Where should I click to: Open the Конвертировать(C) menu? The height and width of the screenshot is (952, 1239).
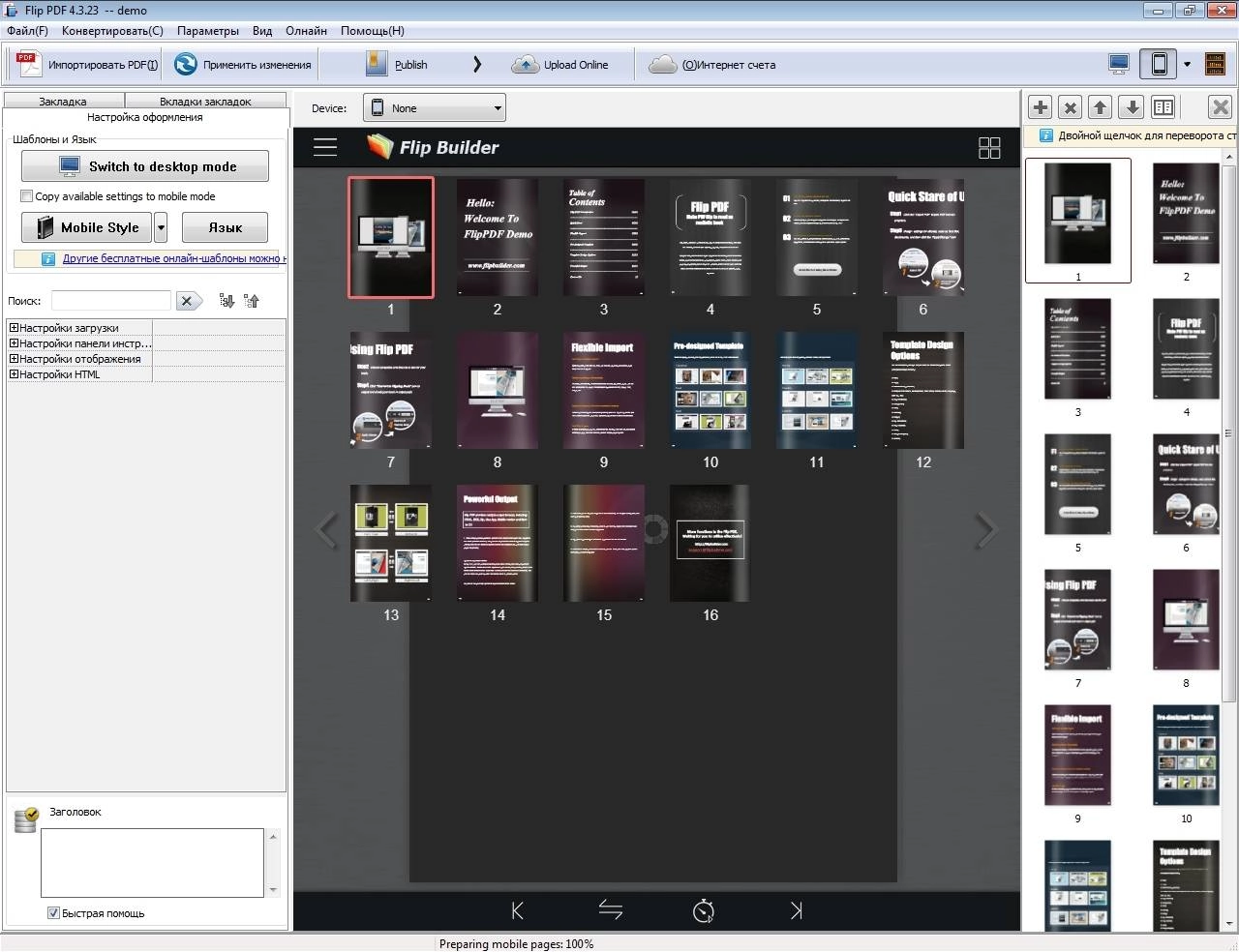click(112, 31)
